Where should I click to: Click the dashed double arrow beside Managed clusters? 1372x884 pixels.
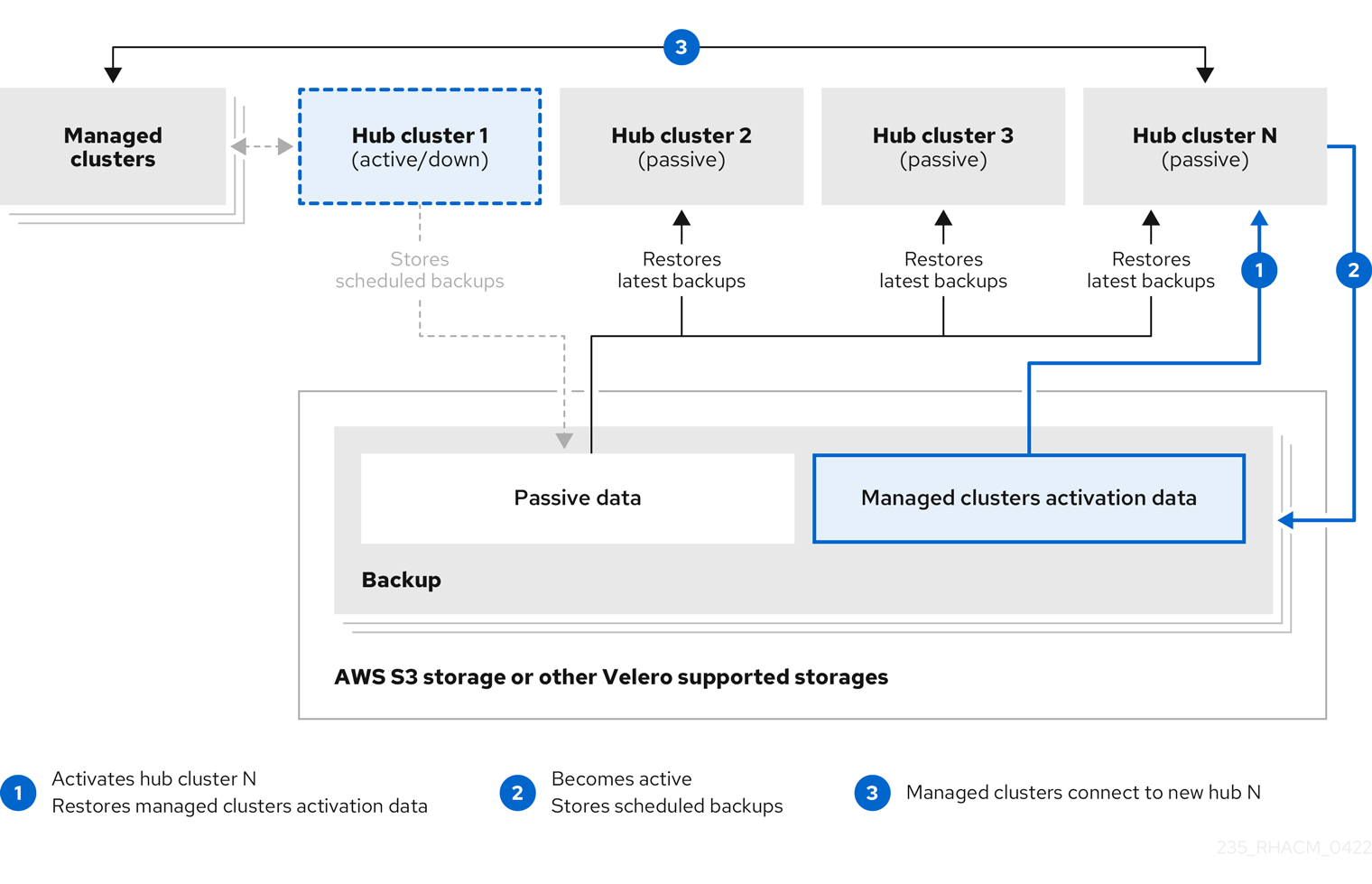point(262,146)
